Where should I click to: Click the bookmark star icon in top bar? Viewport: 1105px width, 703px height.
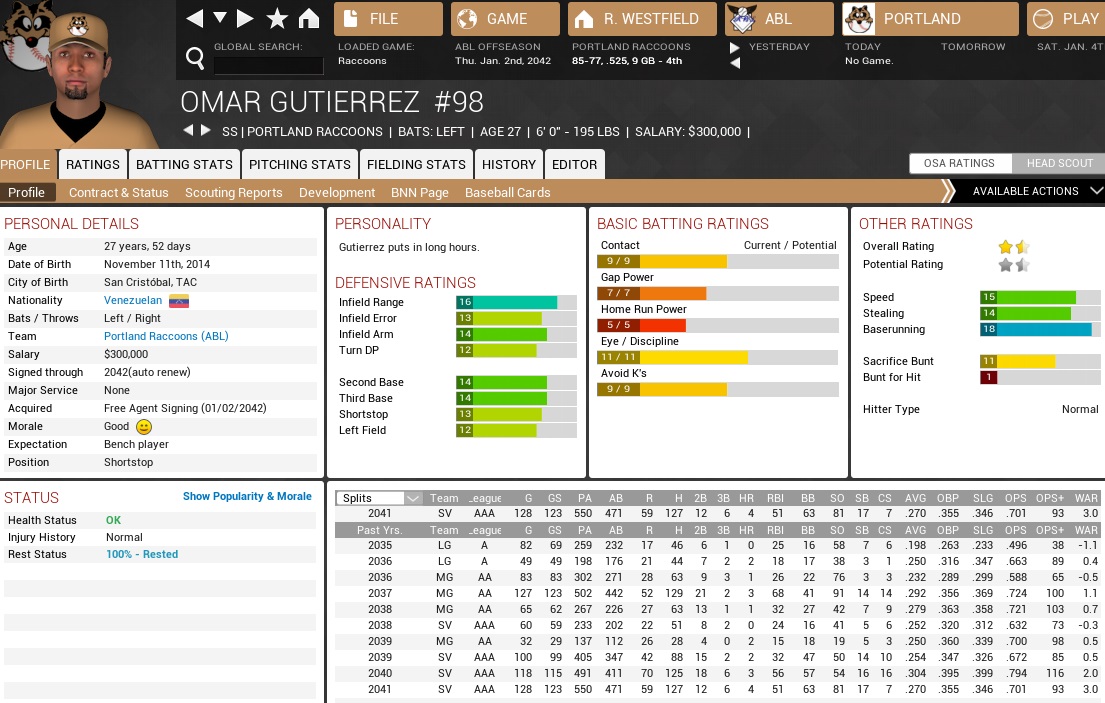[x=277, y=19]
